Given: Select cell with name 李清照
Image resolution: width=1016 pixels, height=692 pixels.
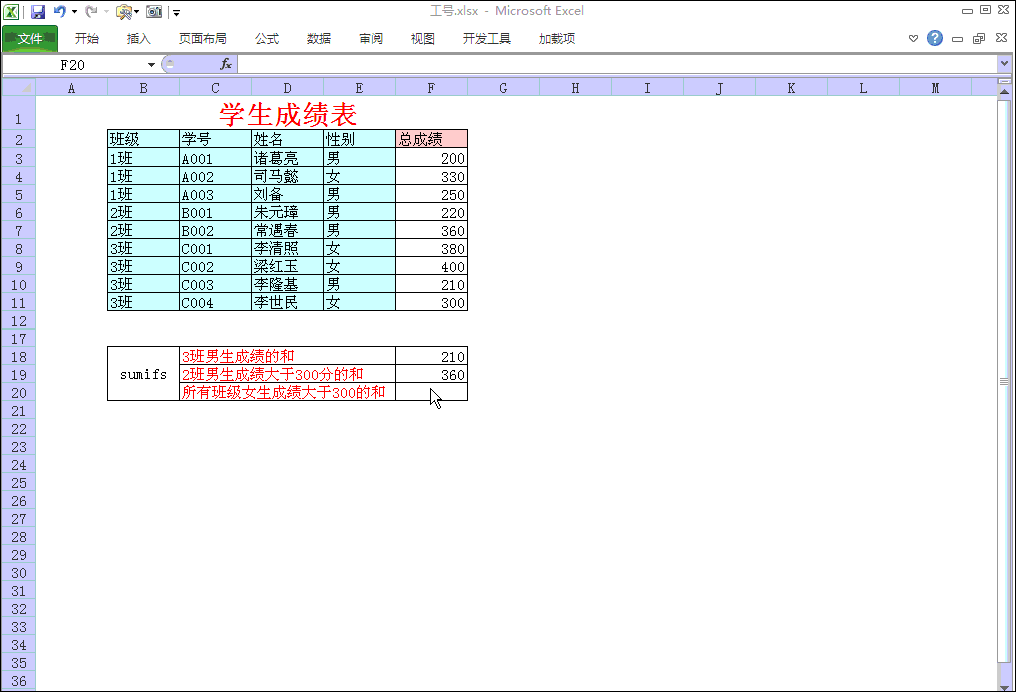Looking at the screenshot, I should tap(287, 248).
